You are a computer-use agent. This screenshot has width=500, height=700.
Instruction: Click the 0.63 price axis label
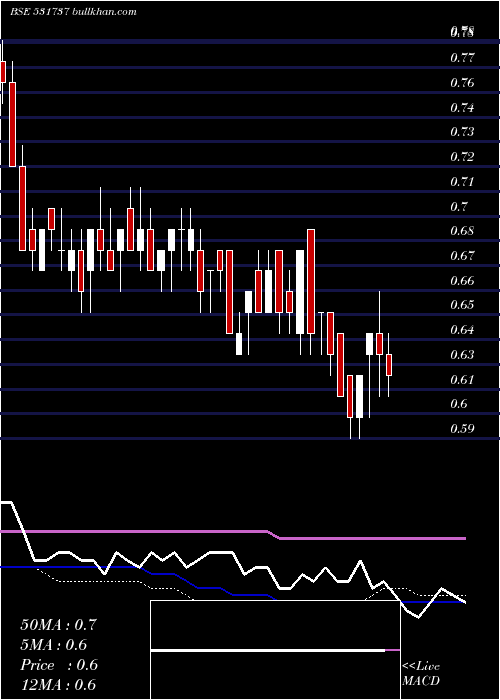point(462,354)
